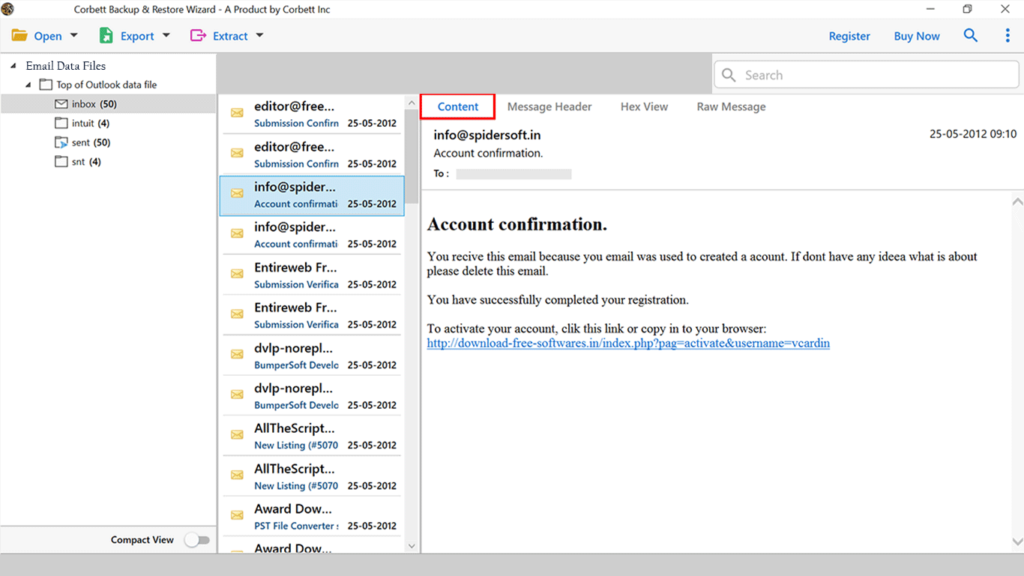This screenshot has height=576, width=1024.
Task: Select the Open folder icon
Action: coord(19,35)
